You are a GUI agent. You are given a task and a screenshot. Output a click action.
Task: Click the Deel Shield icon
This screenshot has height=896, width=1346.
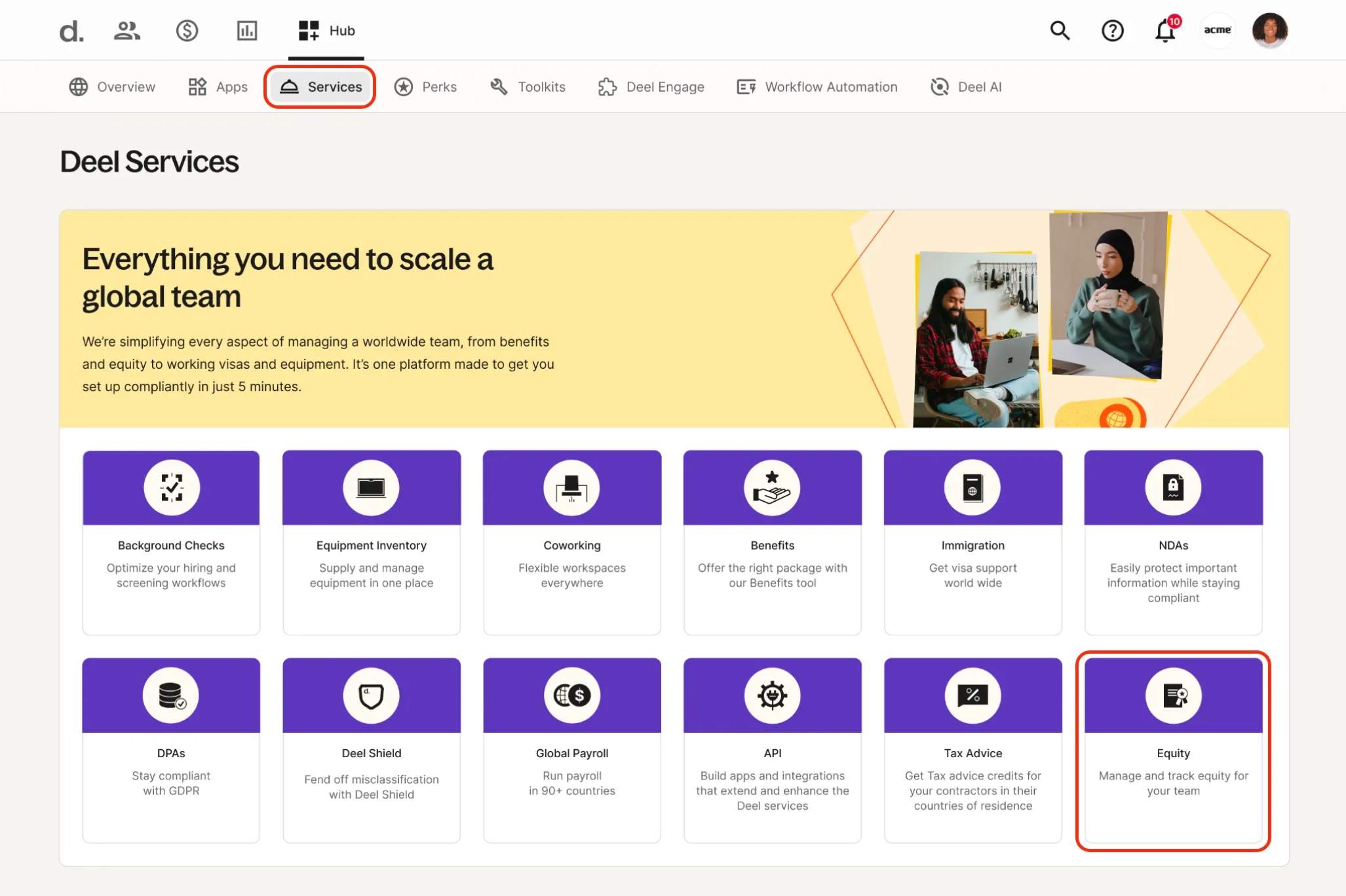coord(371,696)
